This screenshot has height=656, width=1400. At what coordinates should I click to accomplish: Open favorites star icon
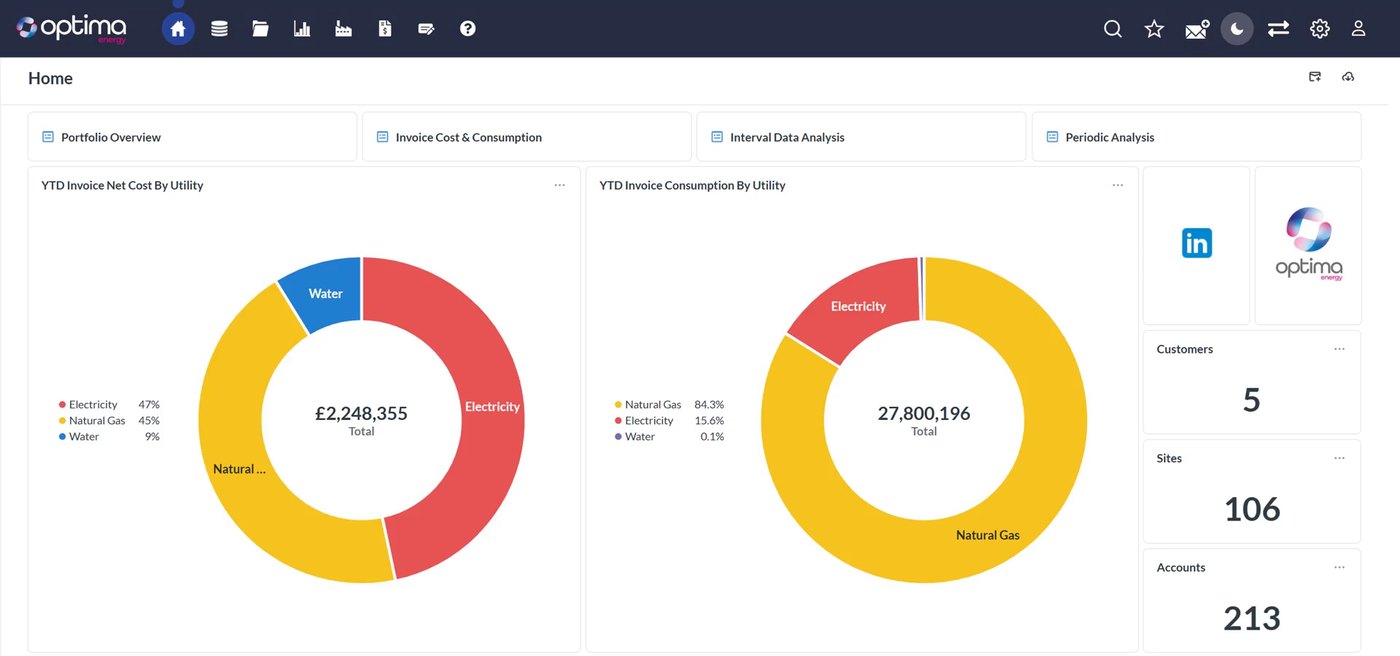[x=1154, y=29]
